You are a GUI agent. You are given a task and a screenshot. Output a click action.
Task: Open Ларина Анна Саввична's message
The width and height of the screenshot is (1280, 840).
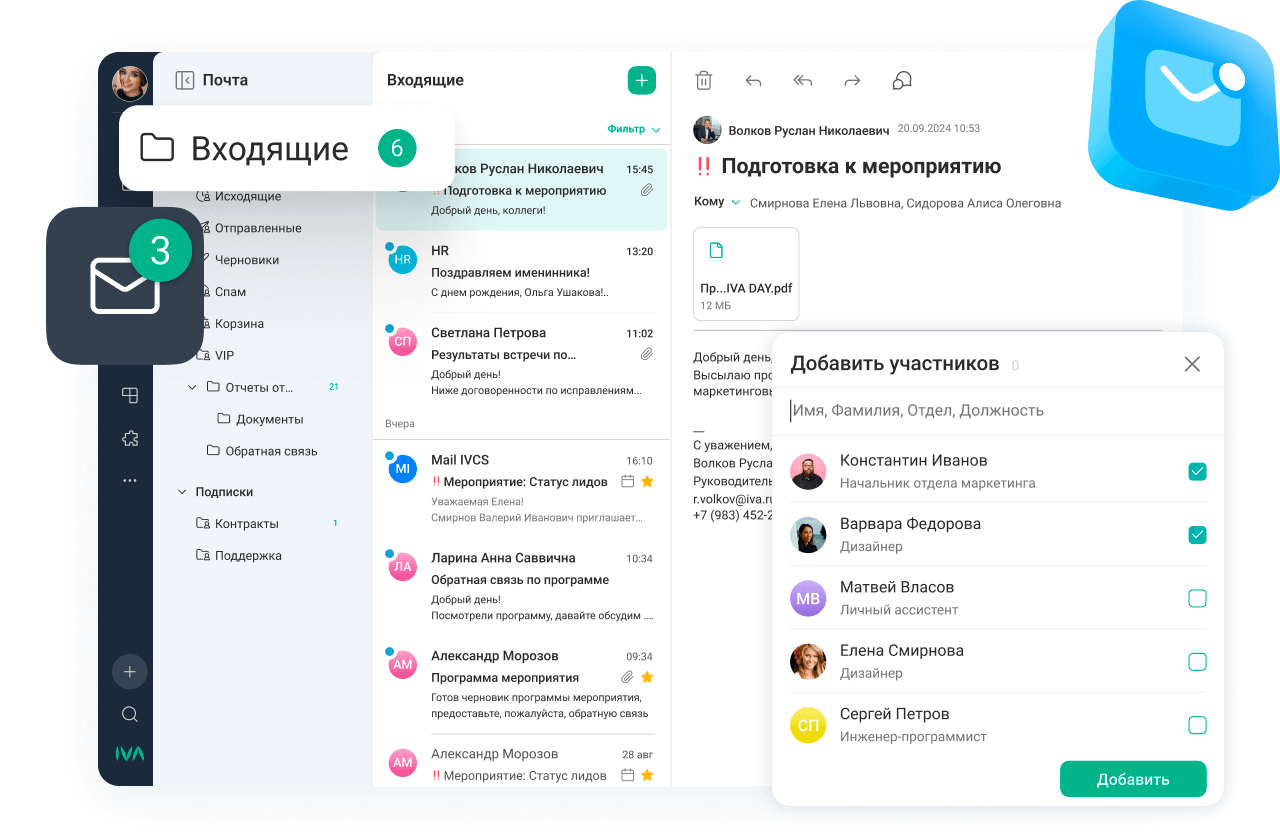[521, 586]
